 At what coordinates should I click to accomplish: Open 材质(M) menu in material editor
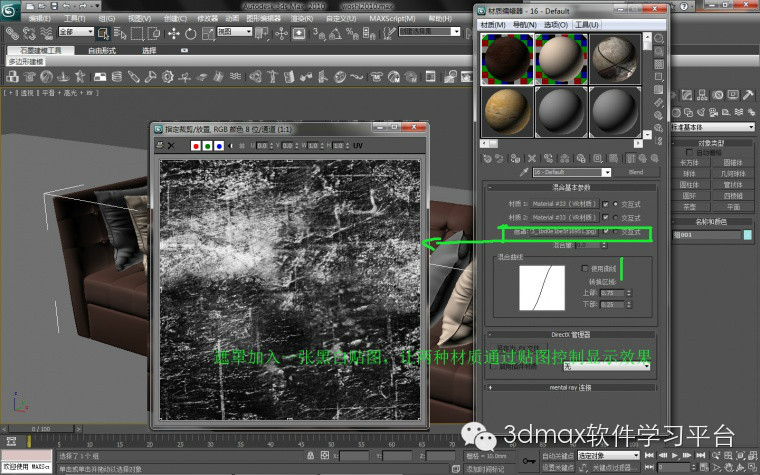click(x=493, y=24)
